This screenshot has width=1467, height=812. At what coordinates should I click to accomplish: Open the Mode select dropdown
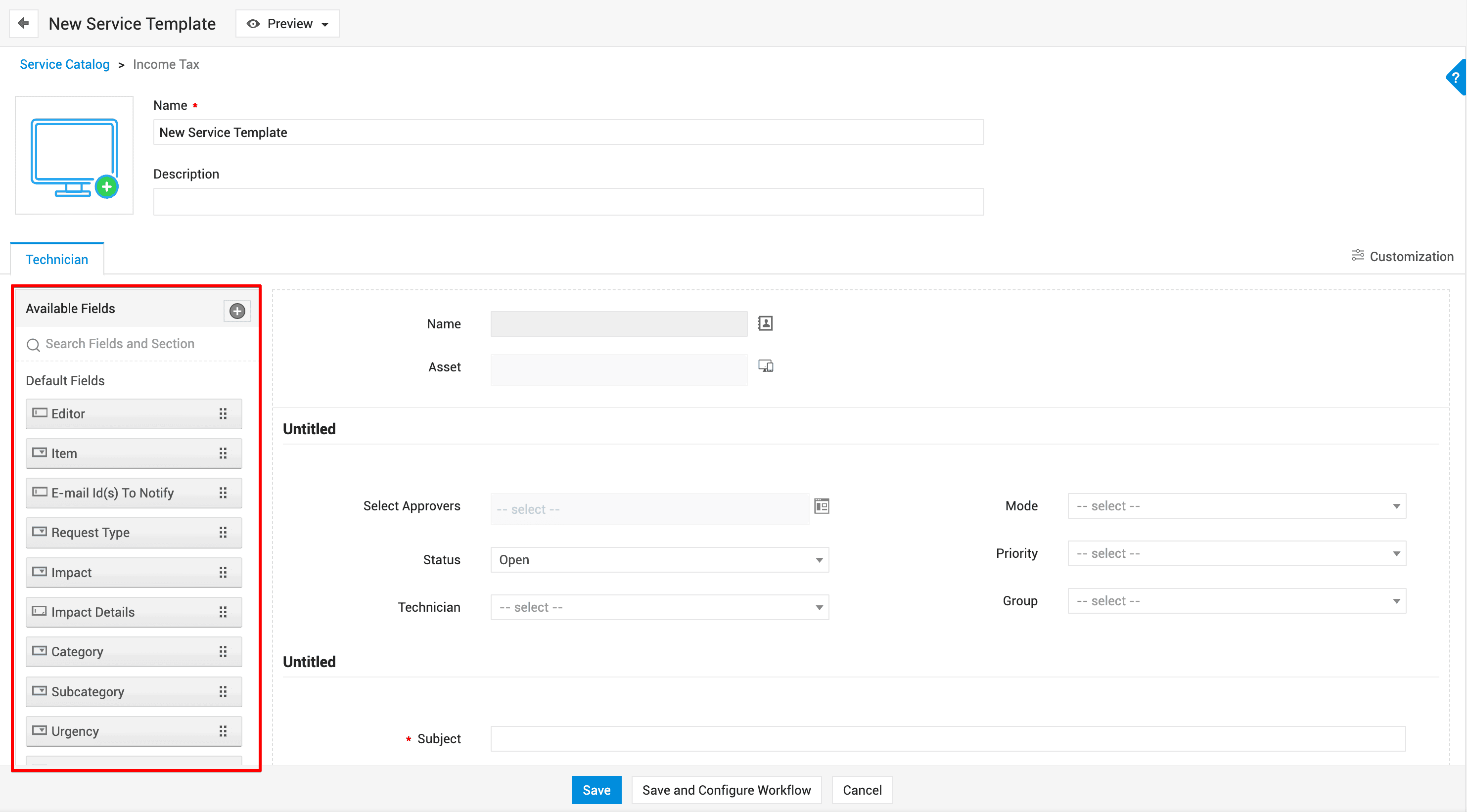point(1236,506)
